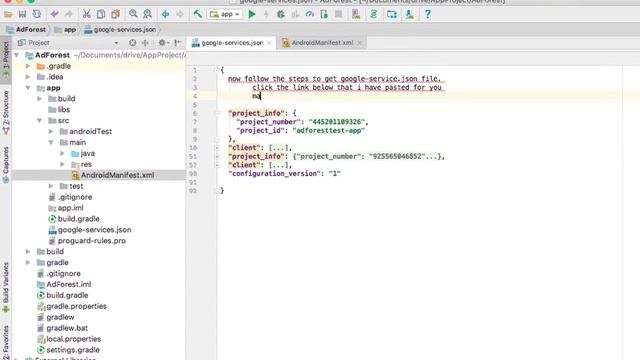
Task: Click the "configuration_version" line in editor
Action: (284, 173)
